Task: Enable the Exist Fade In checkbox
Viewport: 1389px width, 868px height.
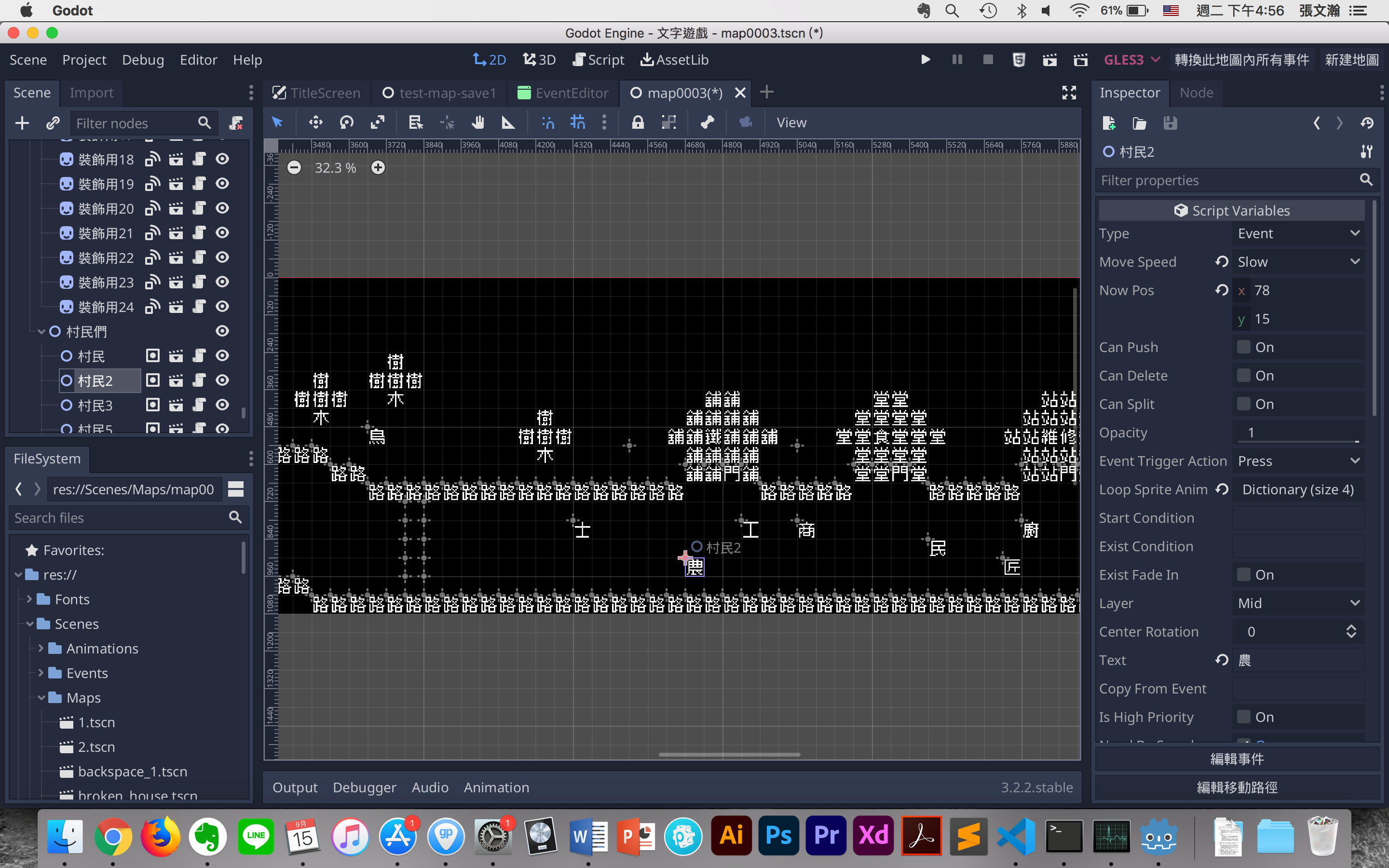Action: 1243,575
